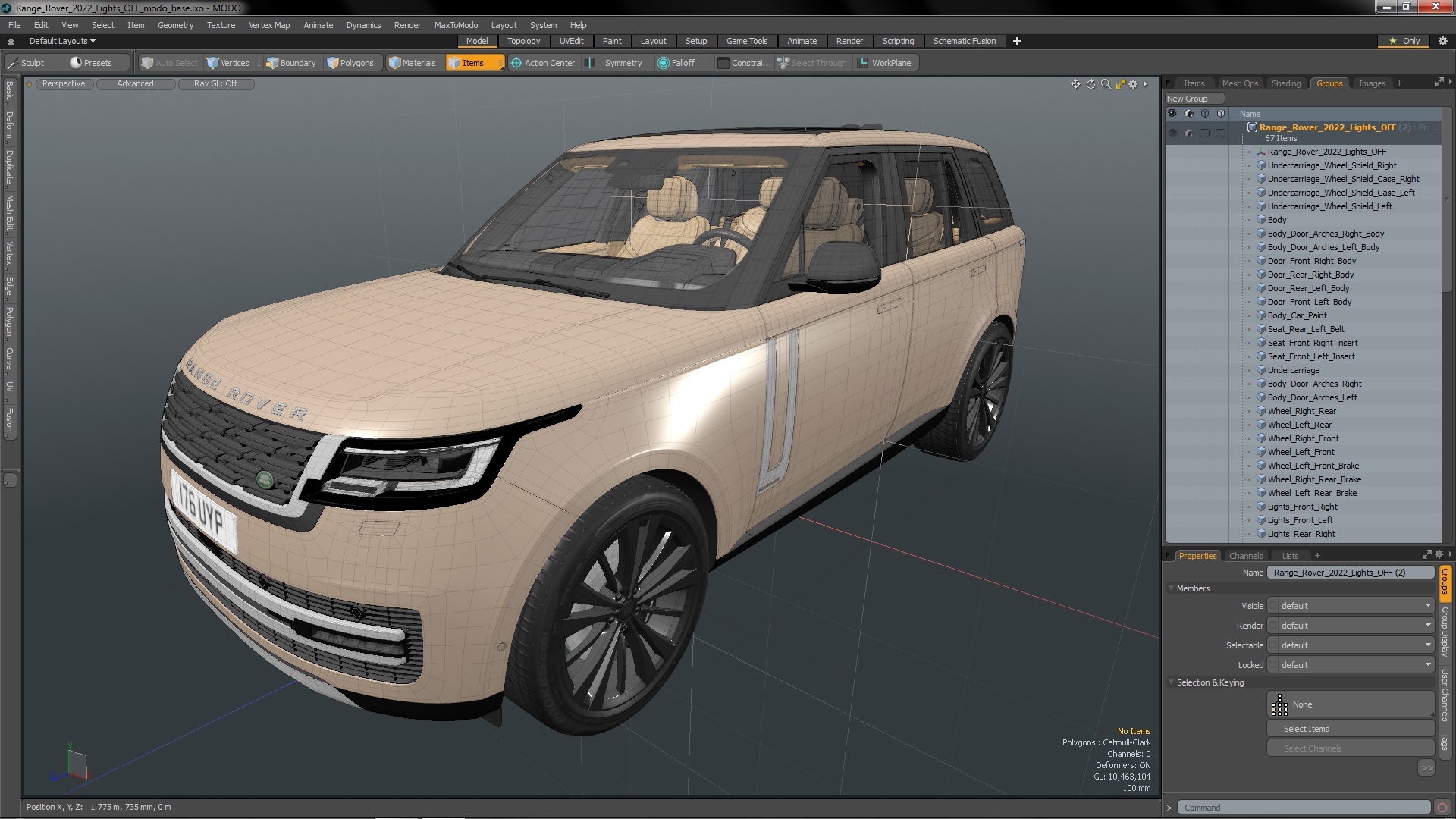The height and width of the screenshot is (819, 1456).
Task: Switch to the Shading panel tab
Action: tap(1285, 83)
